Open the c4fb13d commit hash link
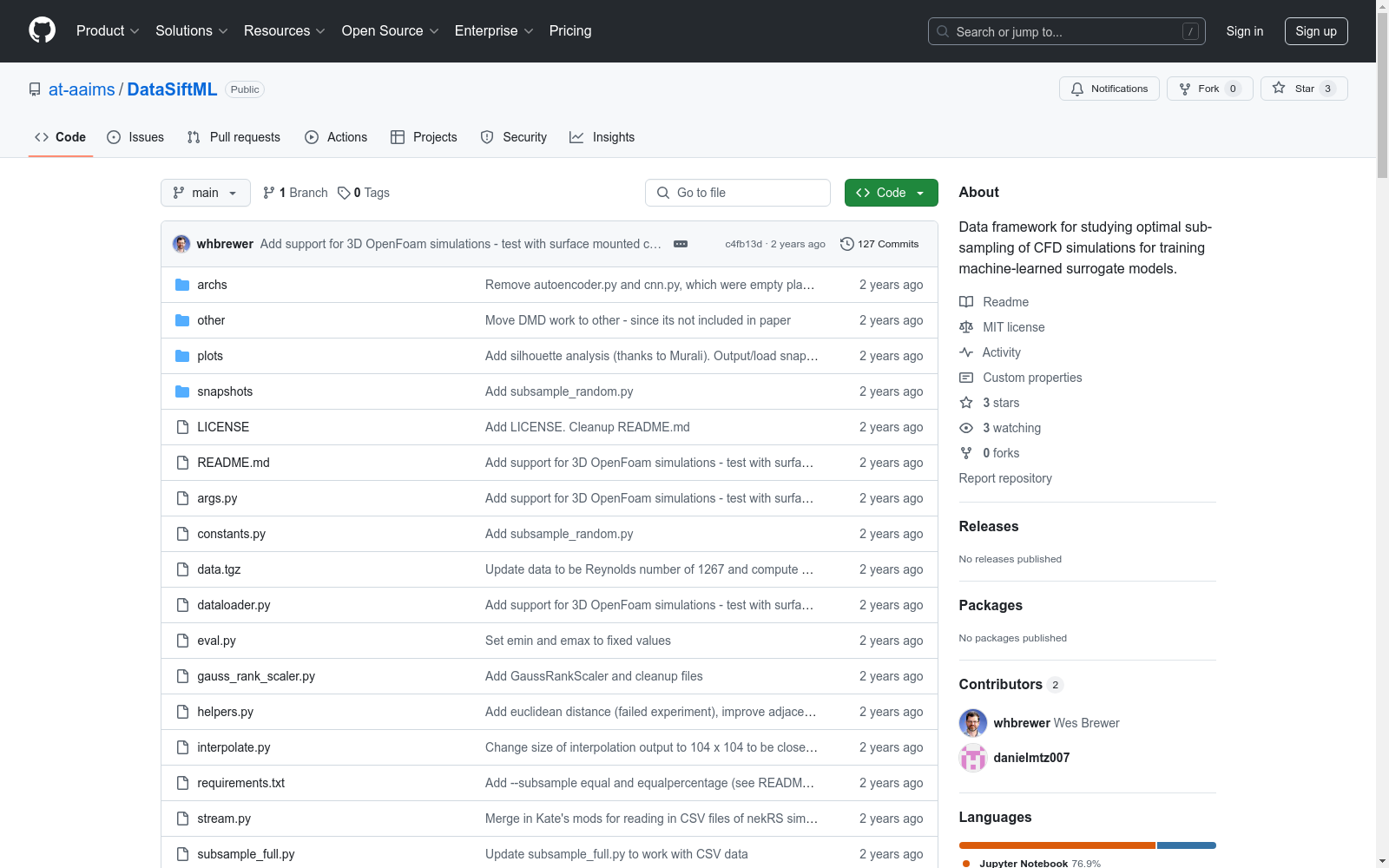The image size is (1389, 868). 743,244
